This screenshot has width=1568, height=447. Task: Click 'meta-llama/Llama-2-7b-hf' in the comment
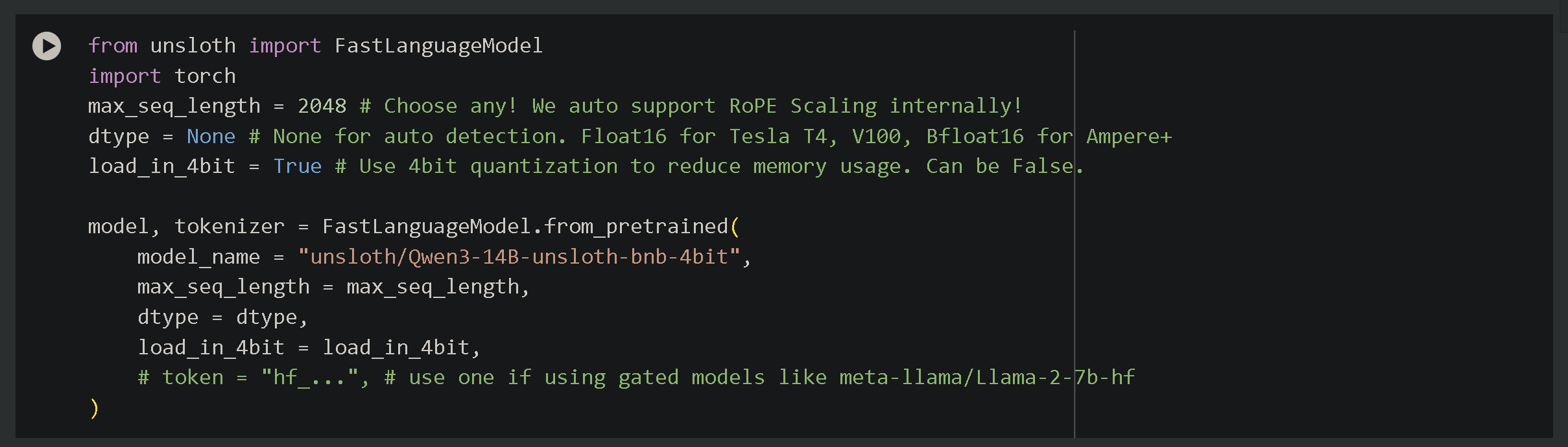pos(987,378)
